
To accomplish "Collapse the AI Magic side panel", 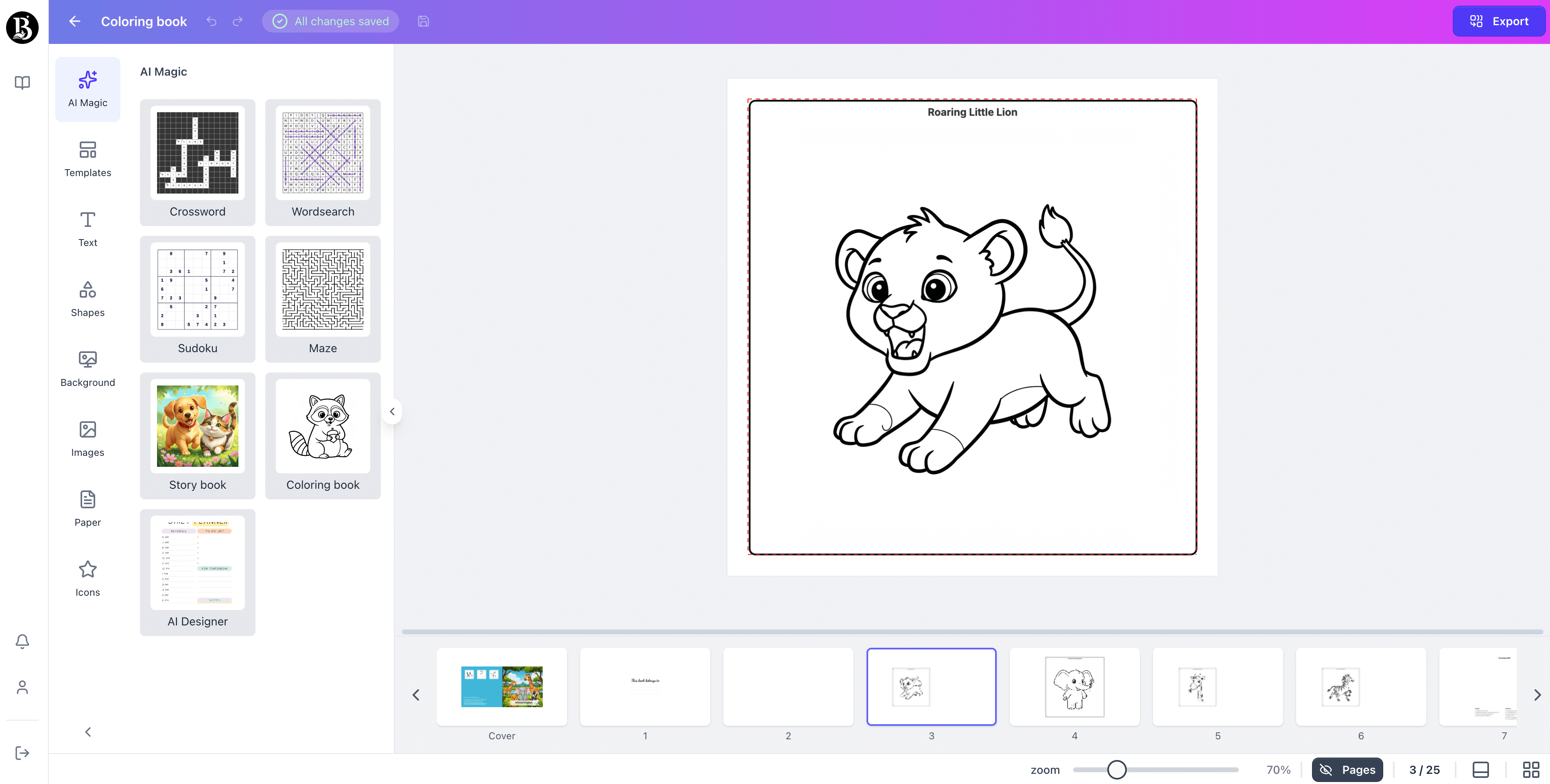I will click(392, 411).
